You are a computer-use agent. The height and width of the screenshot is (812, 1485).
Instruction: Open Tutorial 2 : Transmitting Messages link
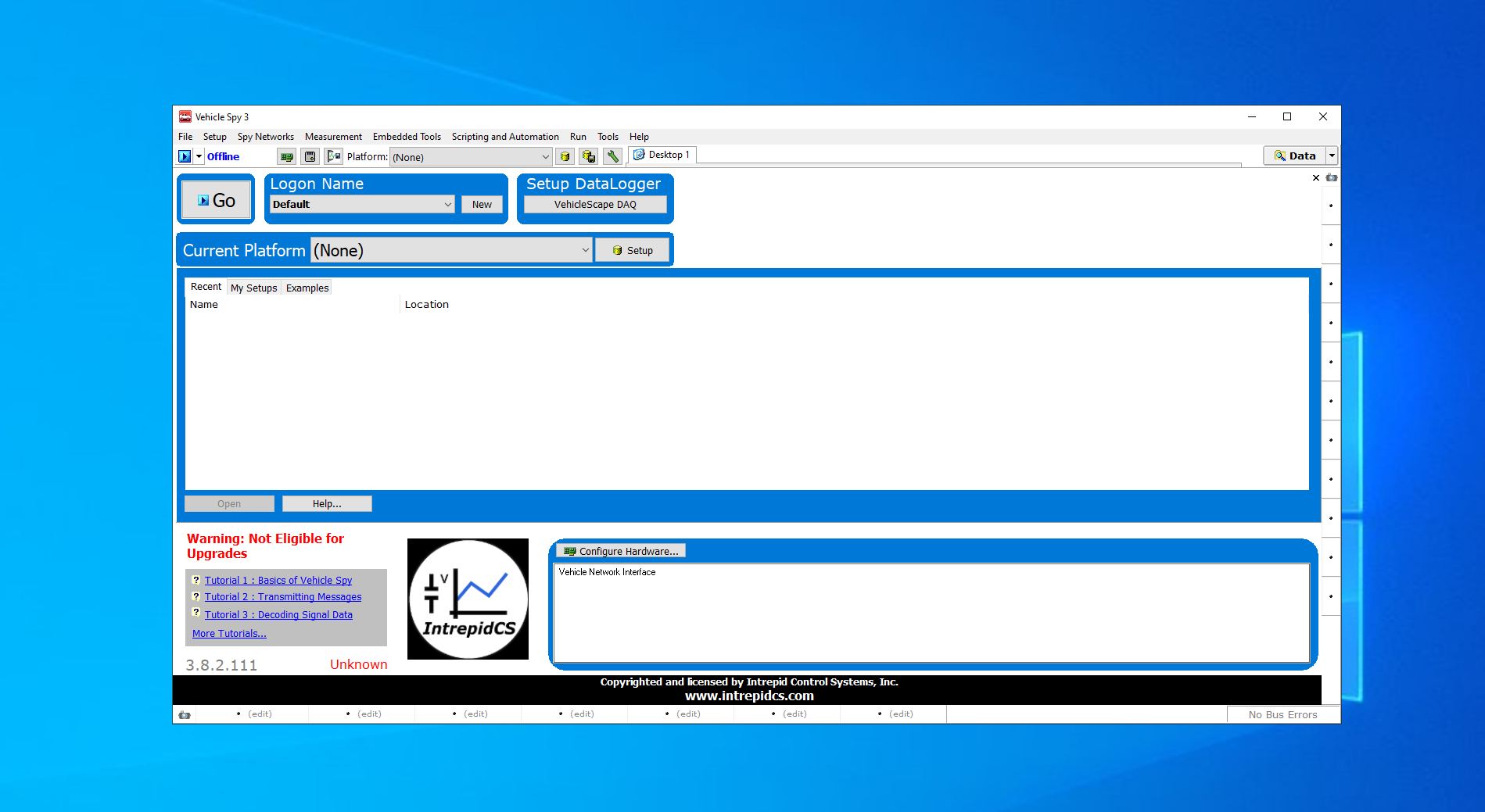click(x=282, y=596)
